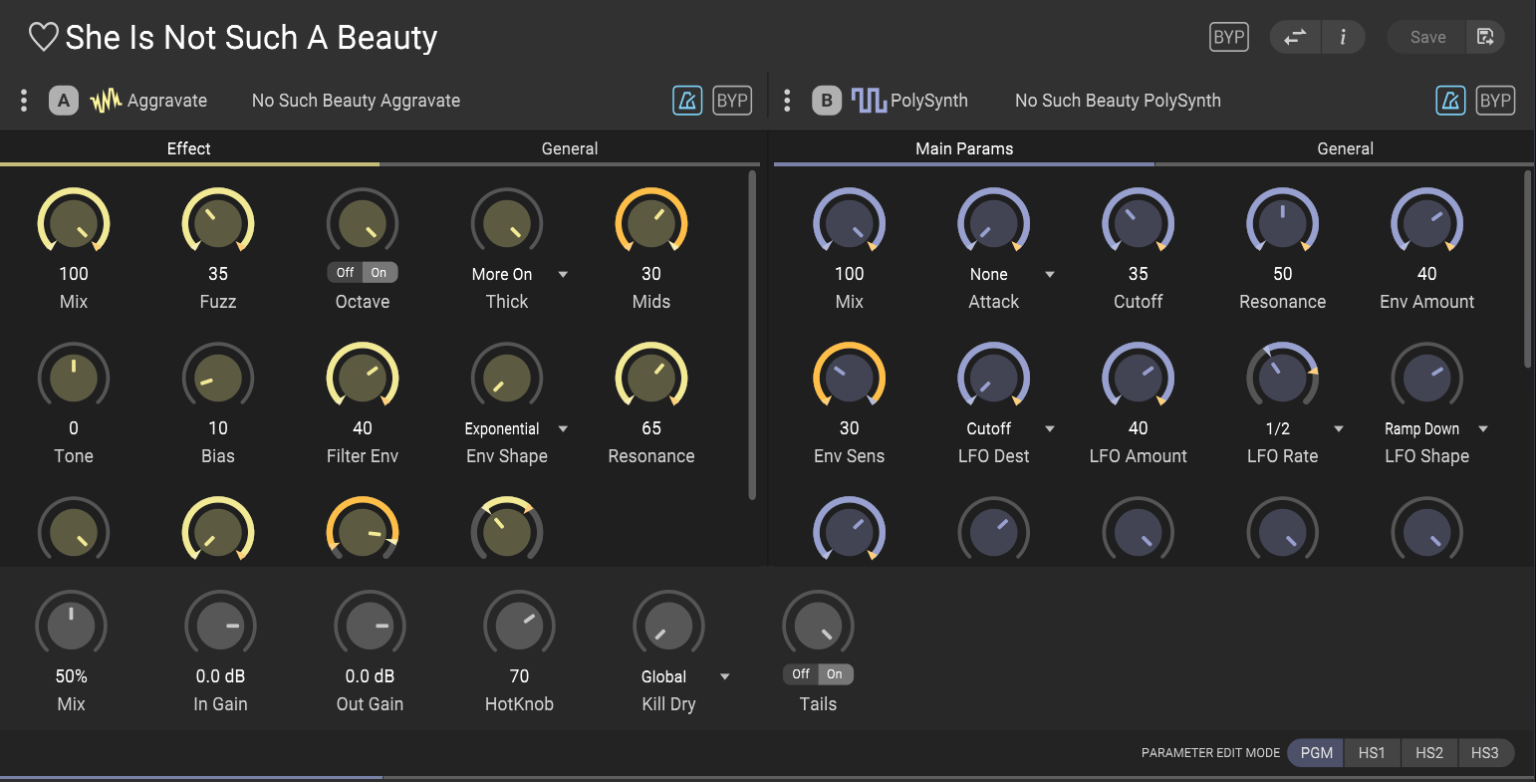Toggle the metronome tempo icon for PolySynth
The width and height of the screenshot is (1536, 782).
tap(1451, 100)
